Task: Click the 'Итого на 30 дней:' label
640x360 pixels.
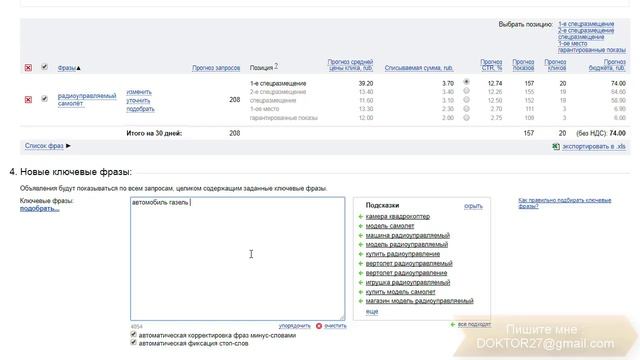Action: [x=154, y=133]
